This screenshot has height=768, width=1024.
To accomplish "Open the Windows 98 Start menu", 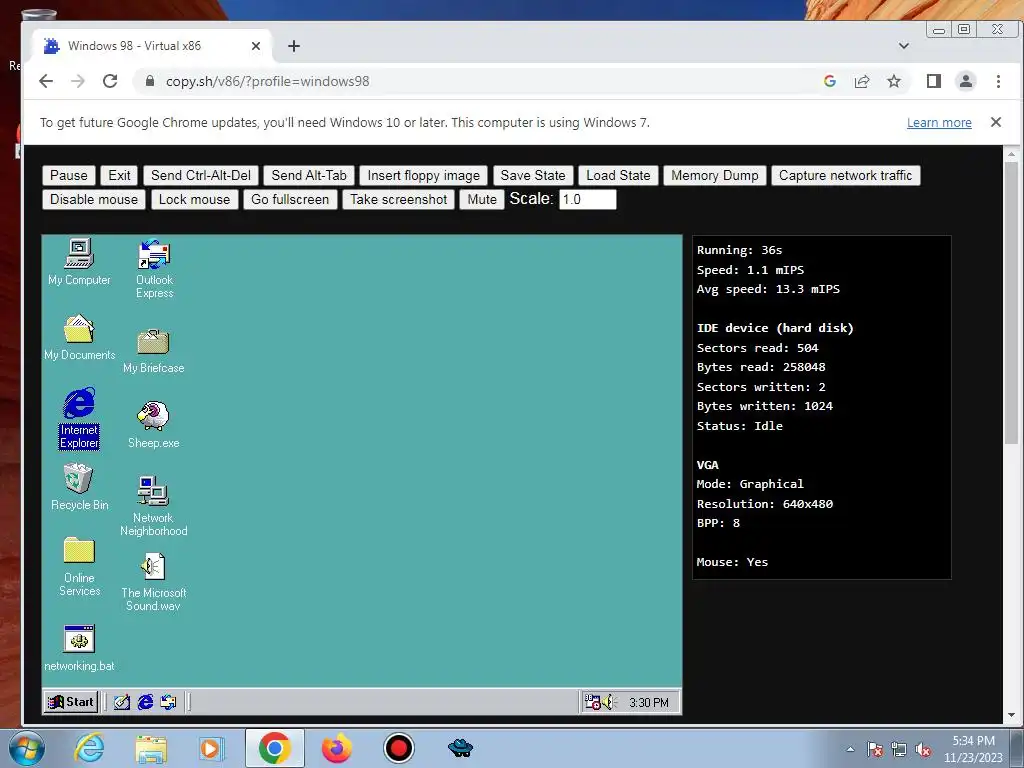I will pos(71,702).
